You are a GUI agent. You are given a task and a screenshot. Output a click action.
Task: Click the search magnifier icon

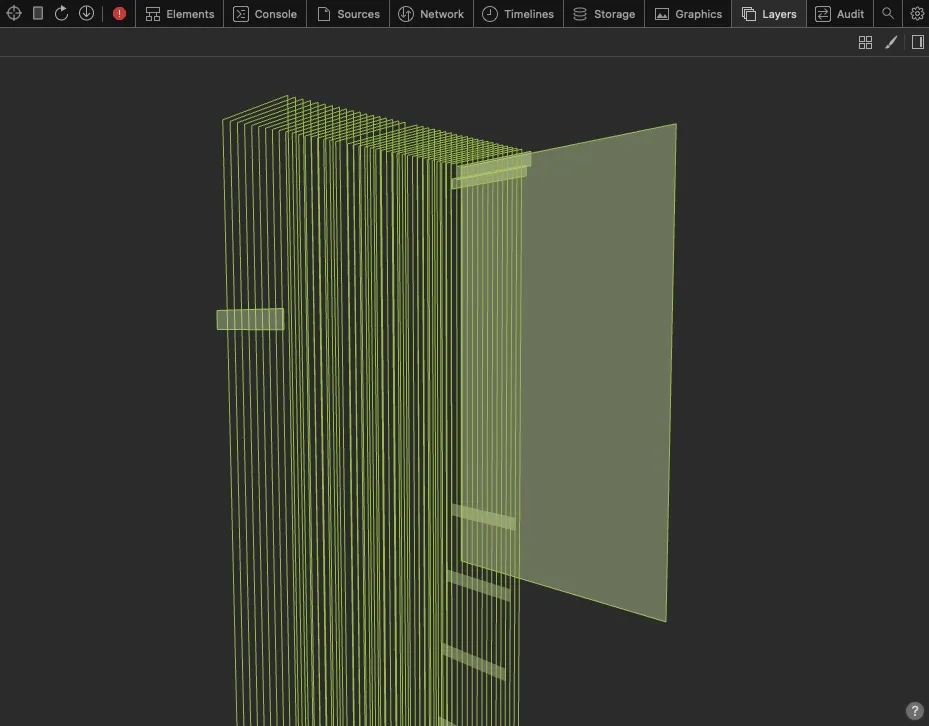click(x=888, y=13)
